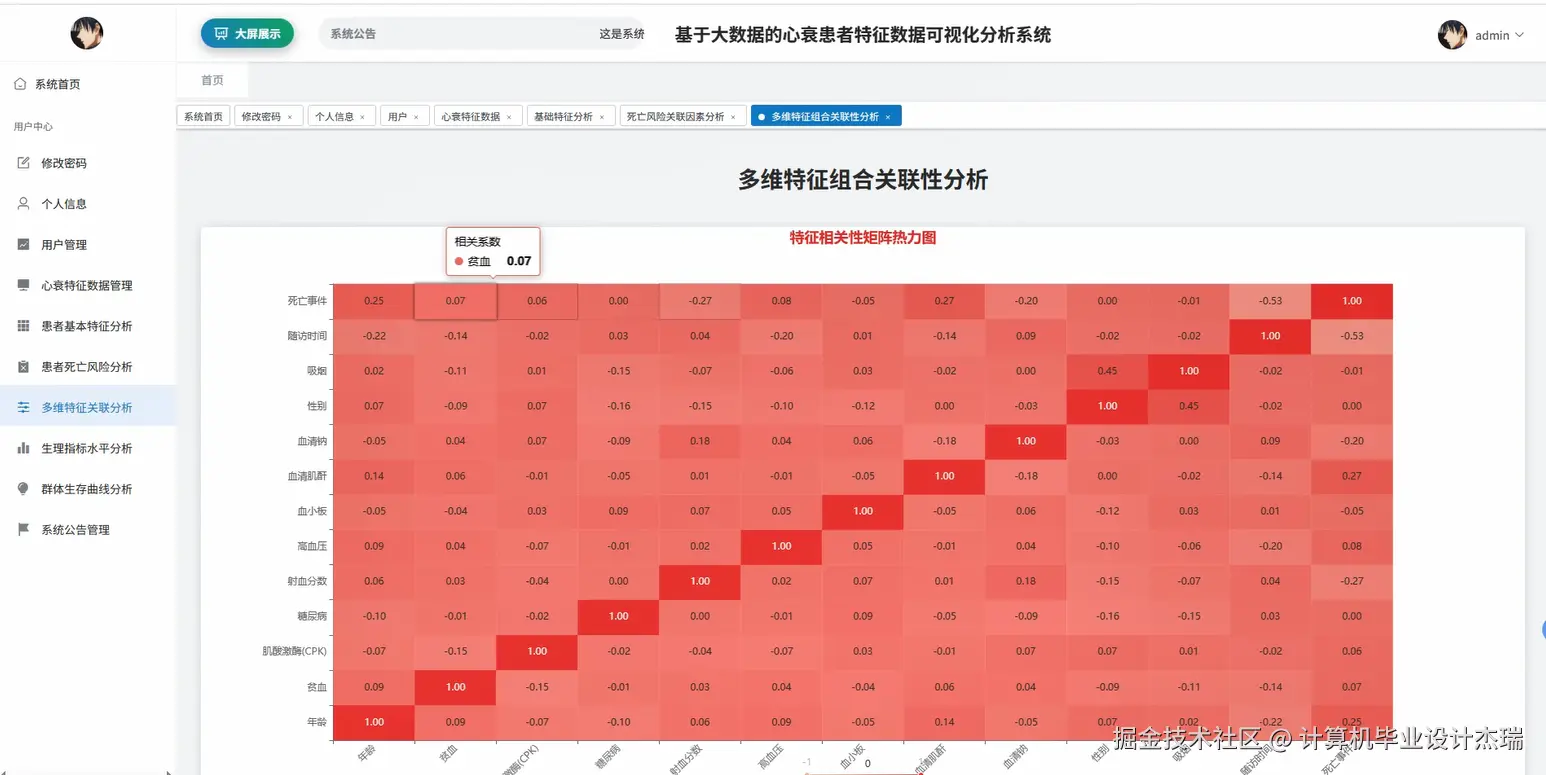Viewport: 1546px width, 775px height.
Task: Close the 心衰特征数据 tab
Action: (509, 117)
